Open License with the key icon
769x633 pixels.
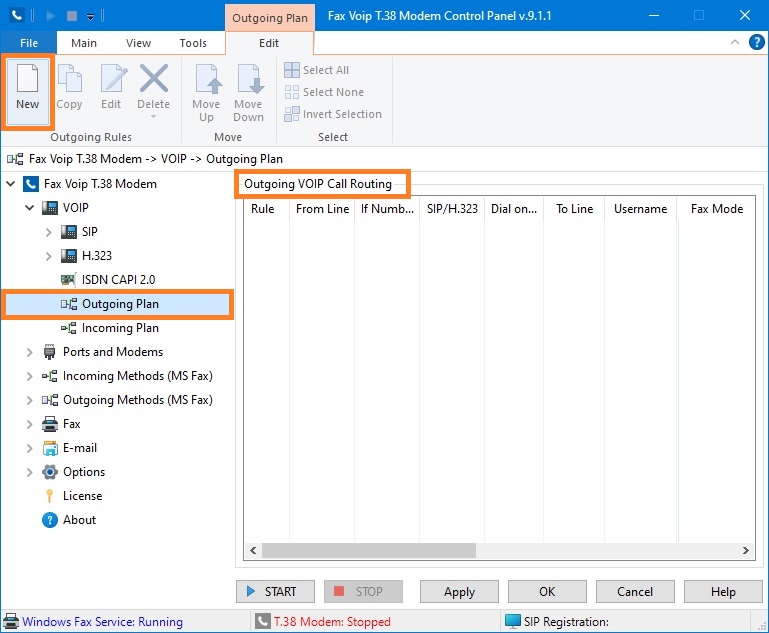tap(50, 496)
